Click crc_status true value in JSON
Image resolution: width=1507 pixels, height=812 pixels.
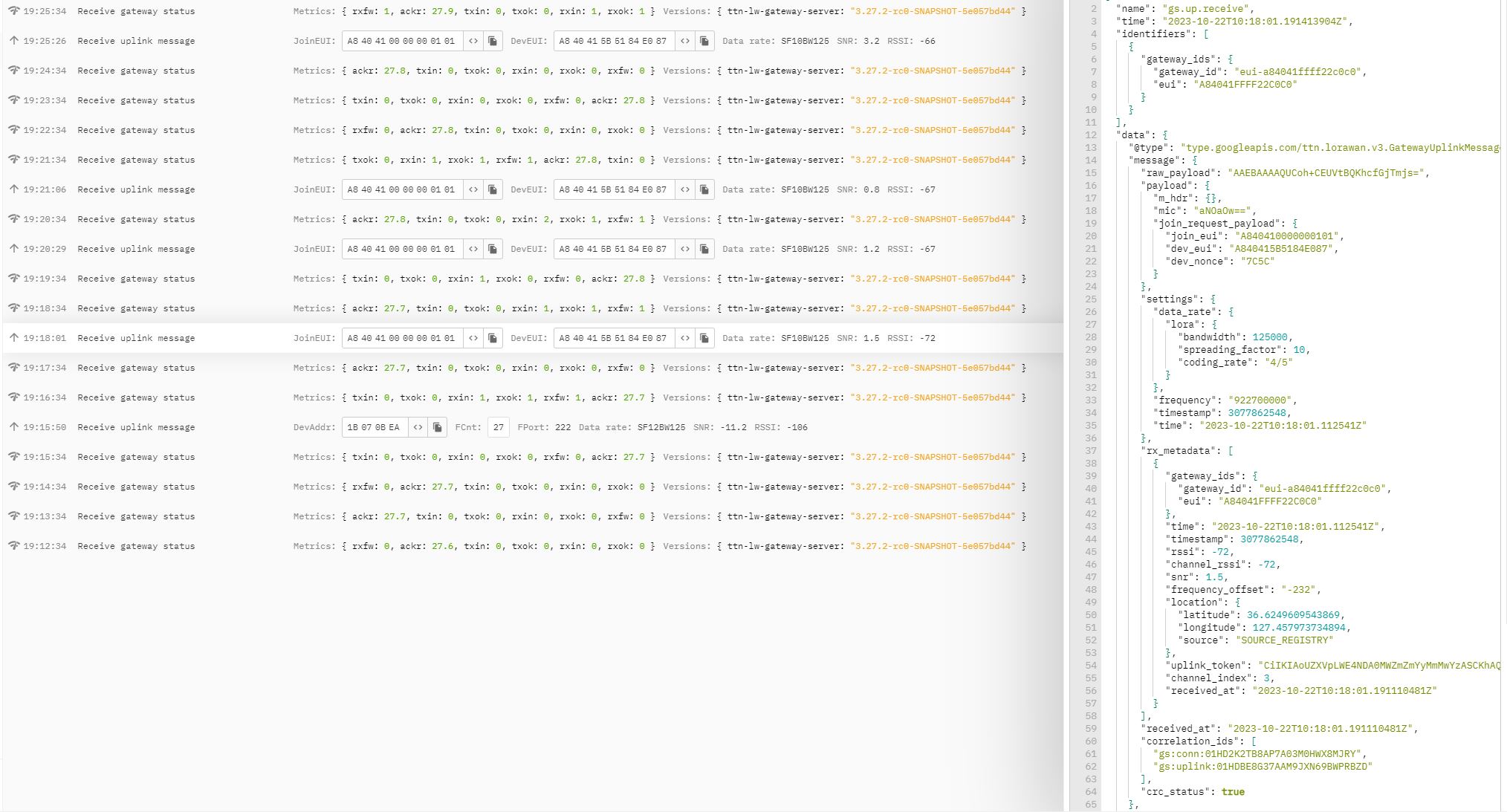[1233, 792]
